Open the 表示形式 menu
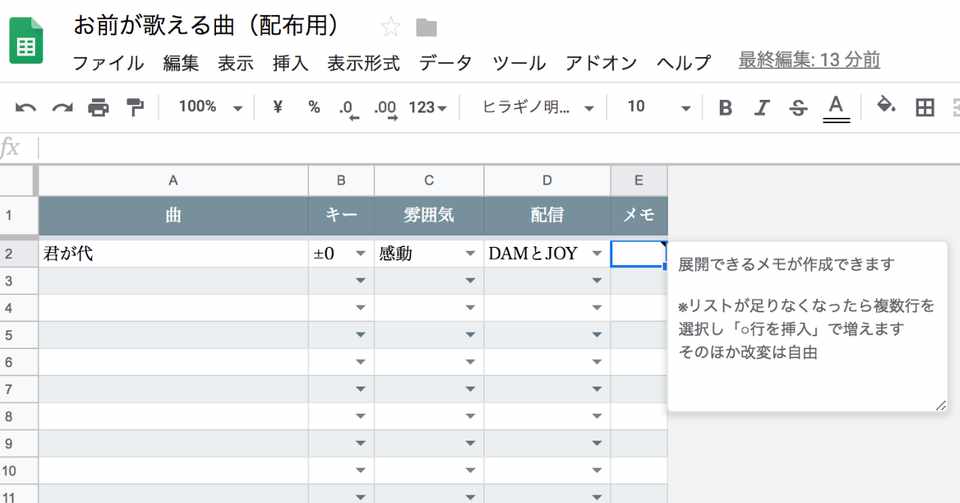This screenshot has width=960, height=503. [x=363, y=62]
